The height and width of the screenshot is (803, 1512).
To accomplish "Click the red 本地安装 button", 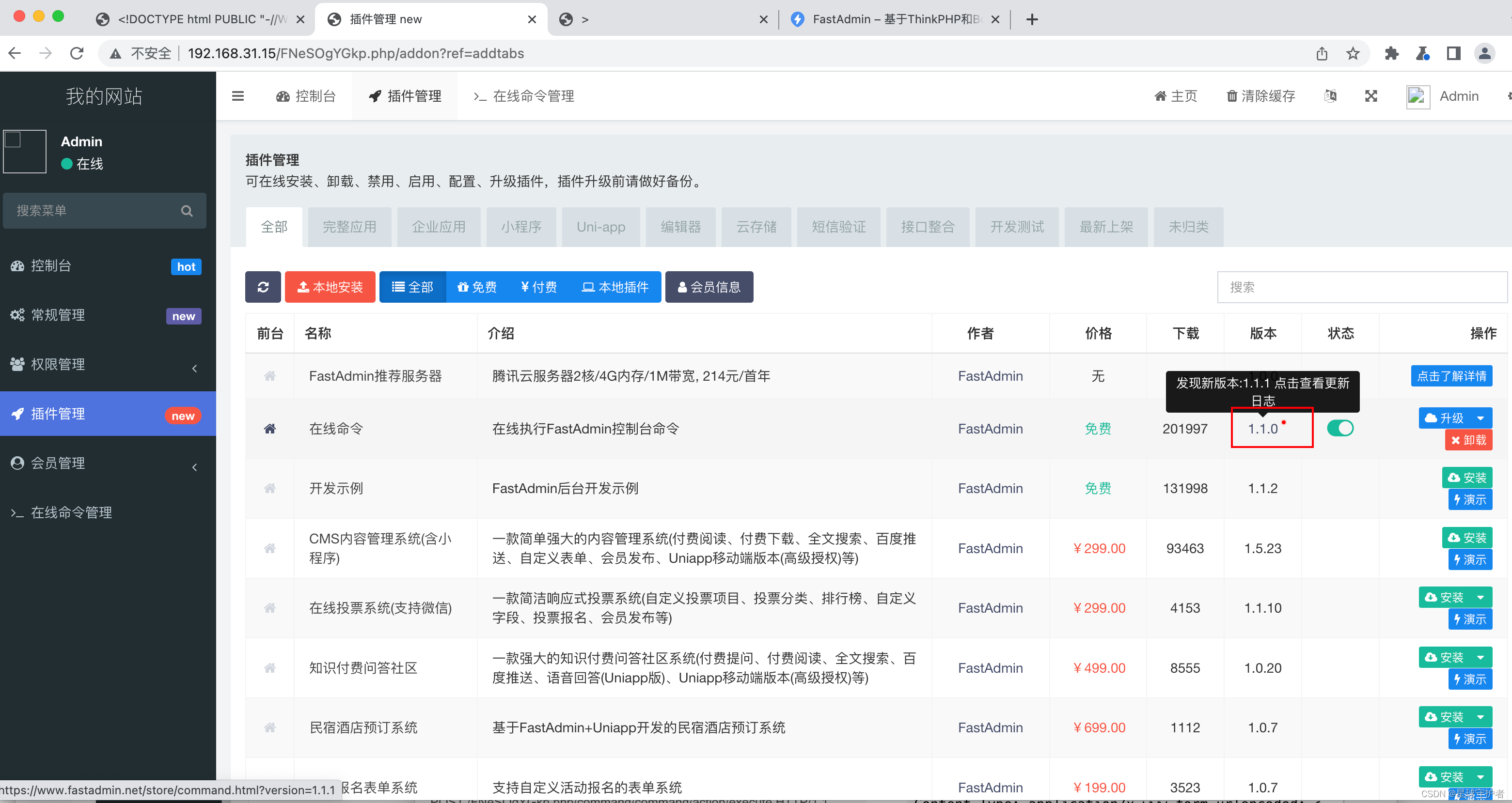I will click(330, 287).
